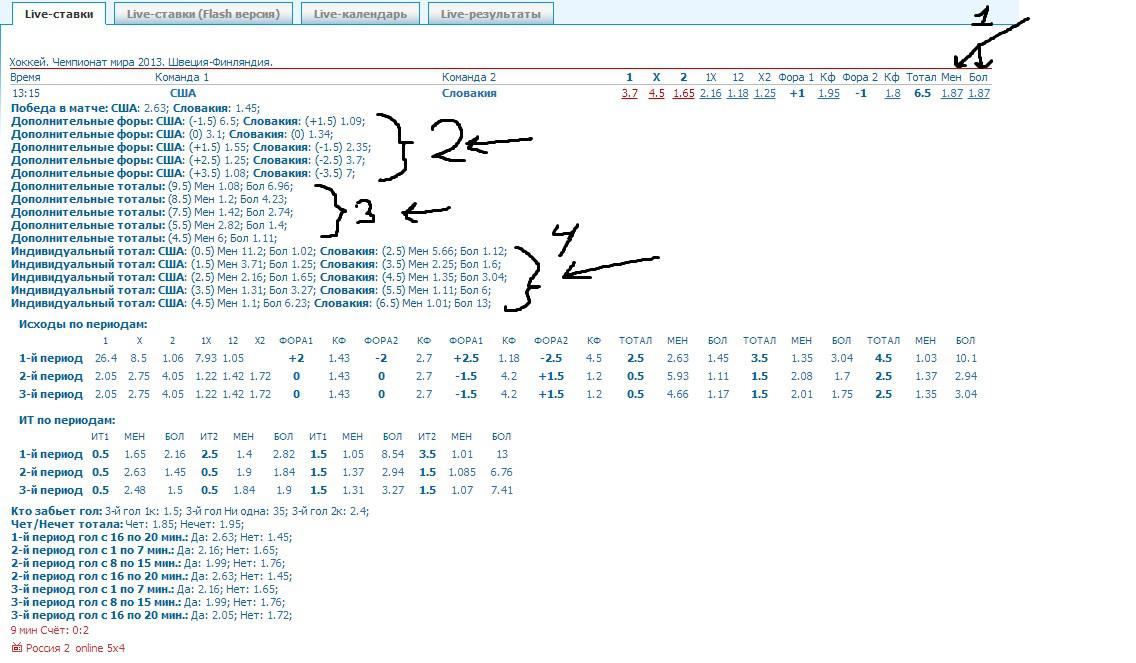This screenshot has height=663, width=1136.
Task: Click the 3-й период гол с 16 по 20 мин. line
Action: click(x=151, y=615)
